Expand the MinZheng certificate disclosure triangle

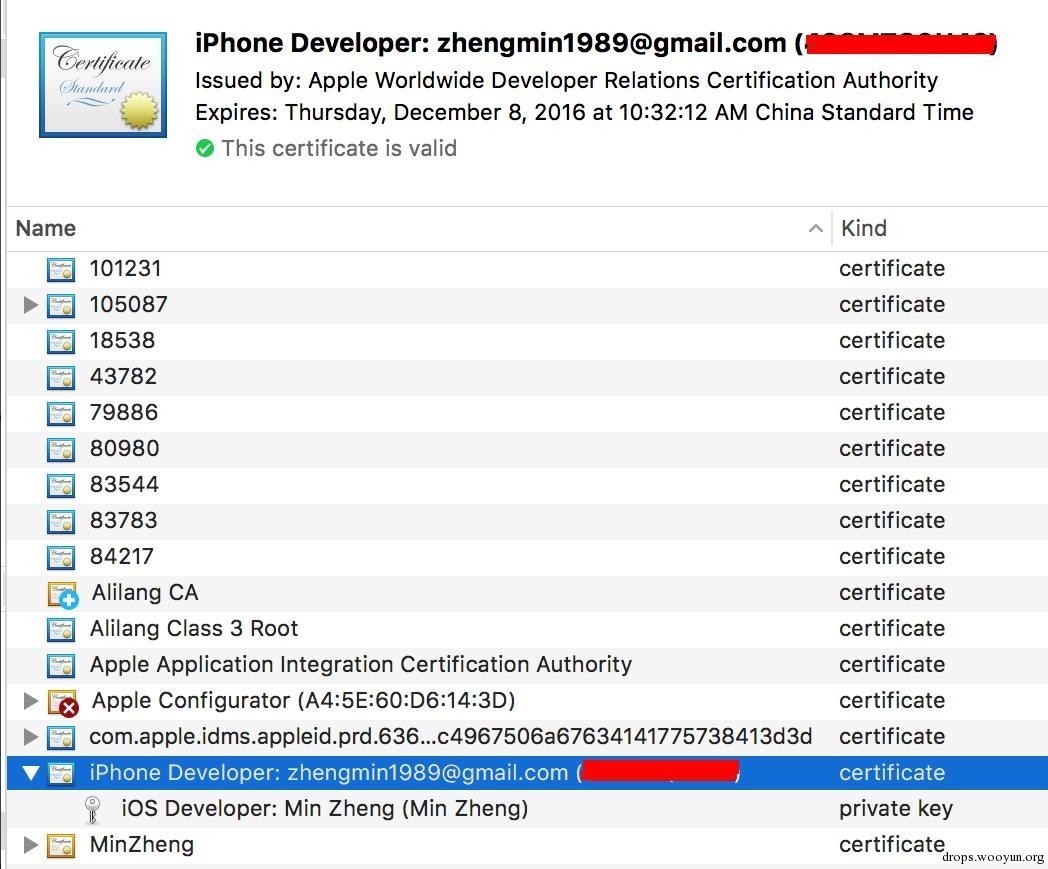(31, 845)
